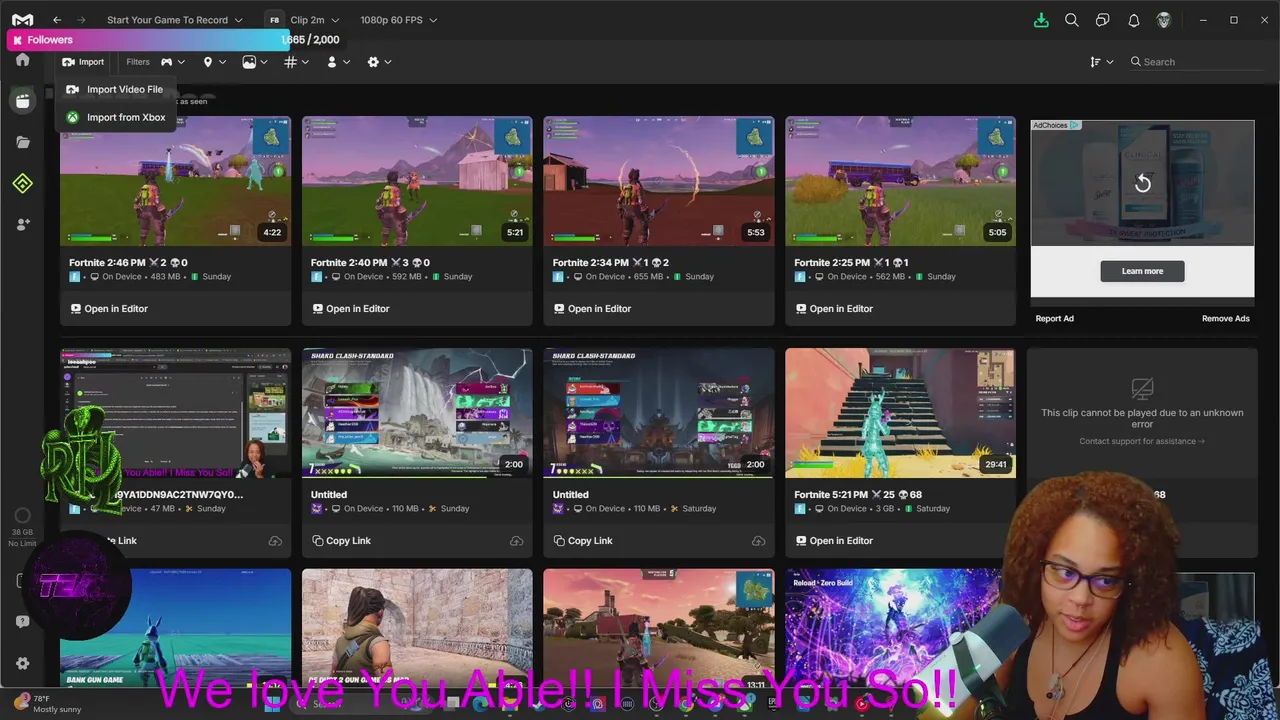Go back with the left arrow
Screen dimensions: 1280x720
pos(57,20)
